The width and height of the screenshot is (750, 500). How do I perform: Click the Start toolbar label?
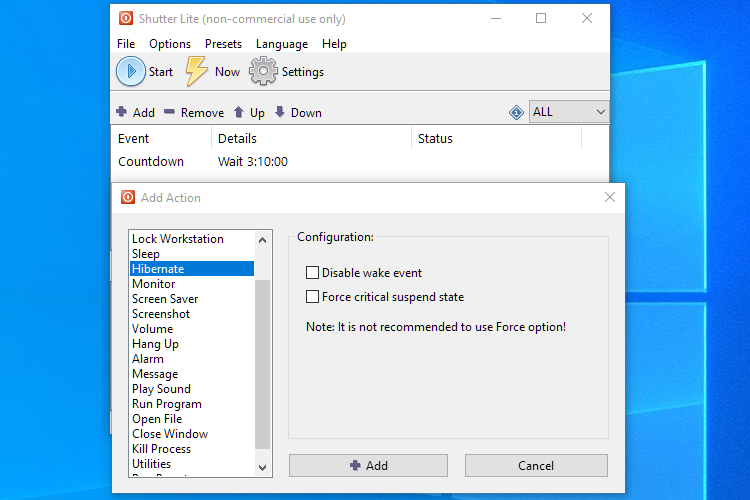click(x=161, y=72)
